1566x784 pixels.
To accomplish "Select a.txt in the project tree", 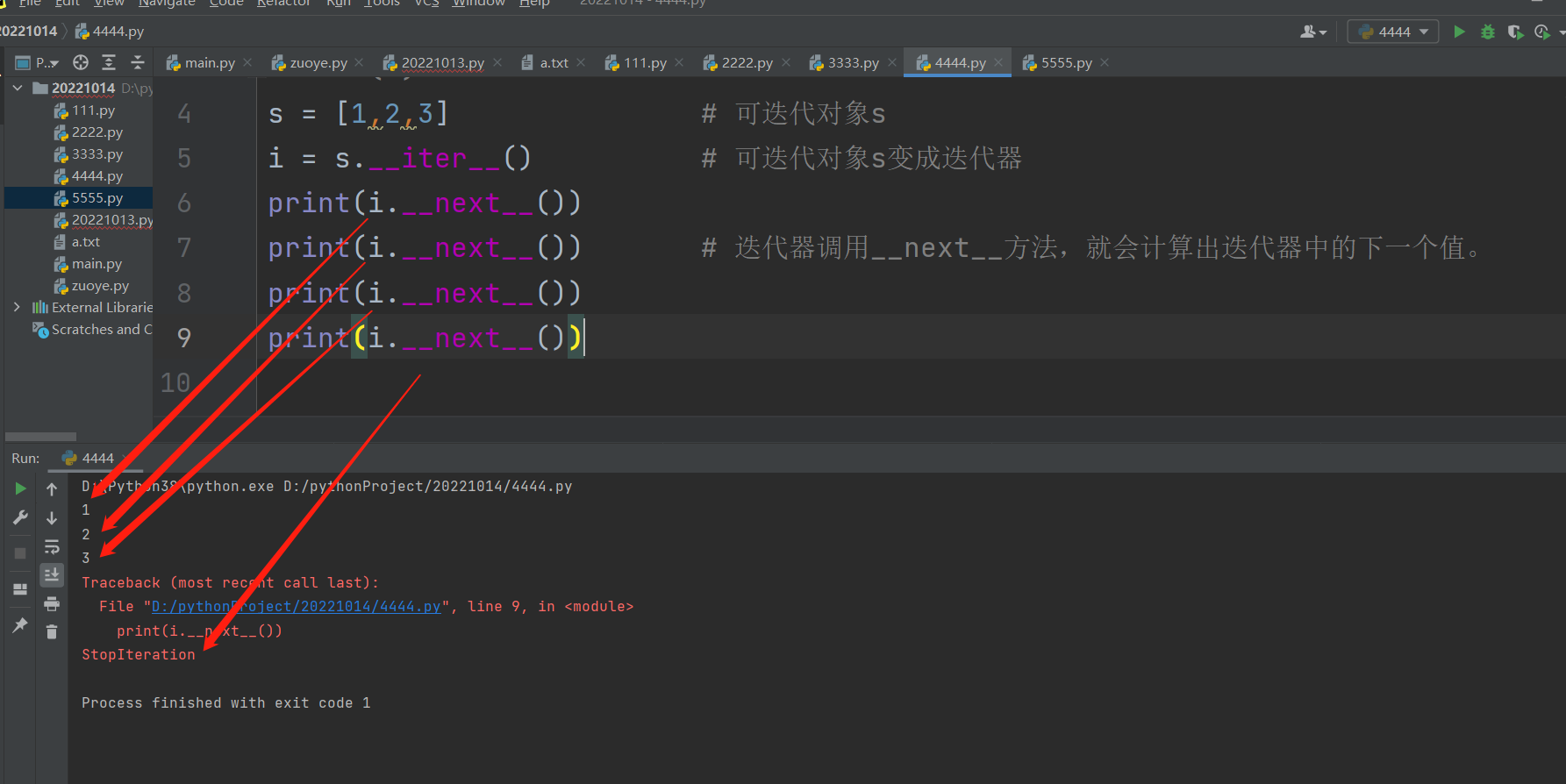I will 85,242.
